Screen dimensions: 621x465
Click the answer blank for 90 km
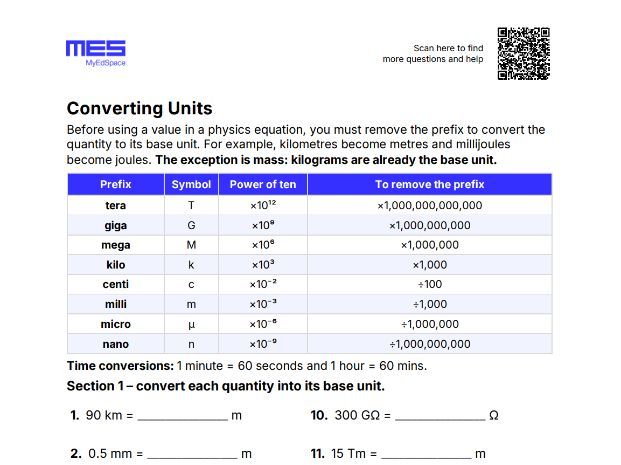183,417
